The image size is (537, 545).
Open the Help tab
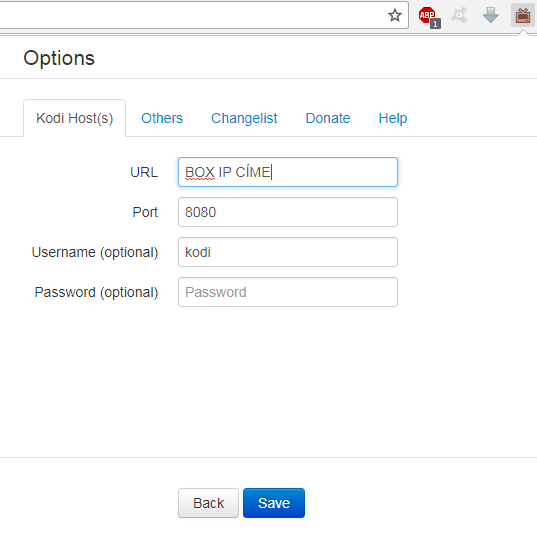[x=392, y=118]
